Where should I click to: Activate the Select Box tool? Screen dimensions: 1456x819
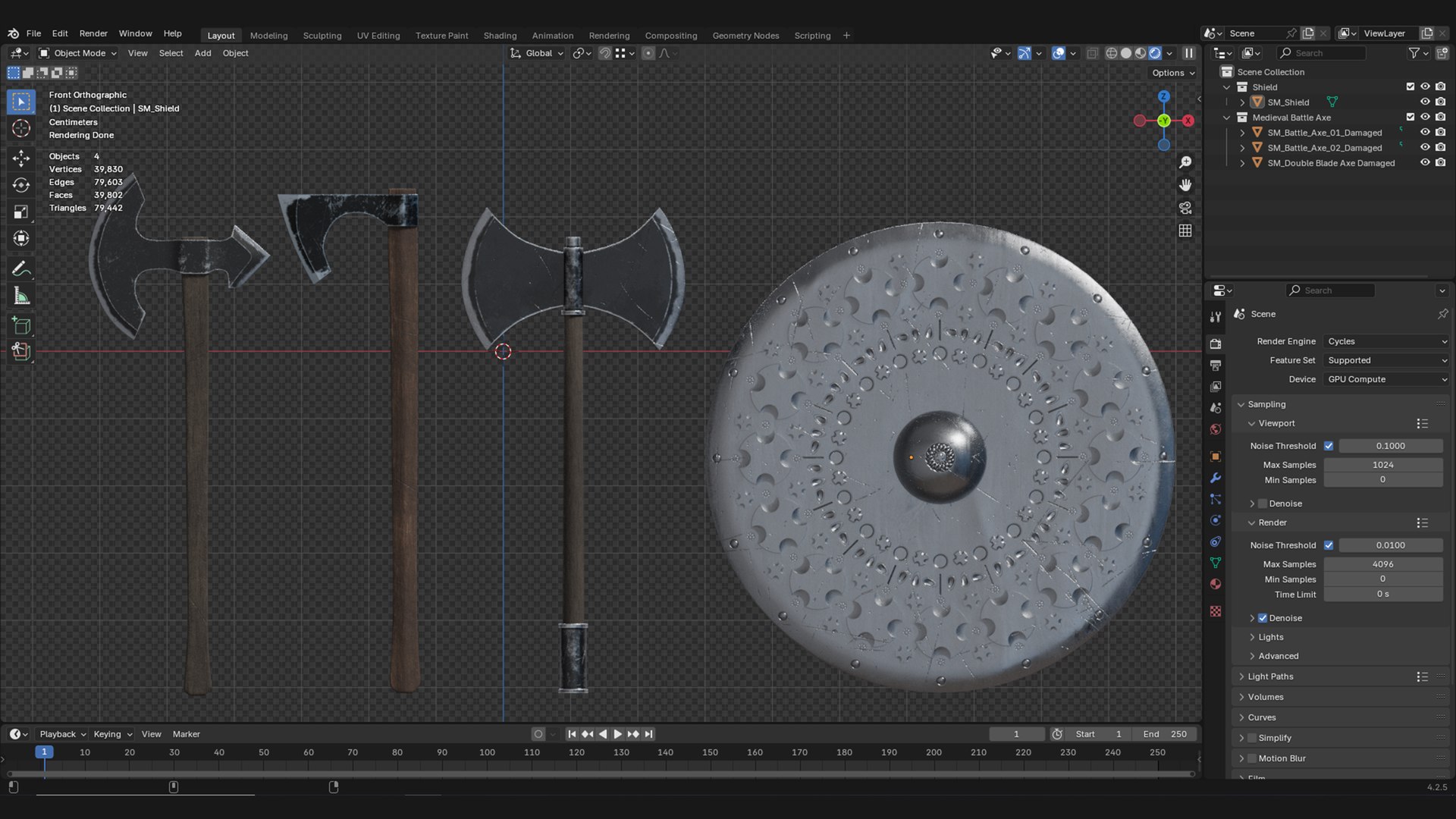[x=21, y=102]
